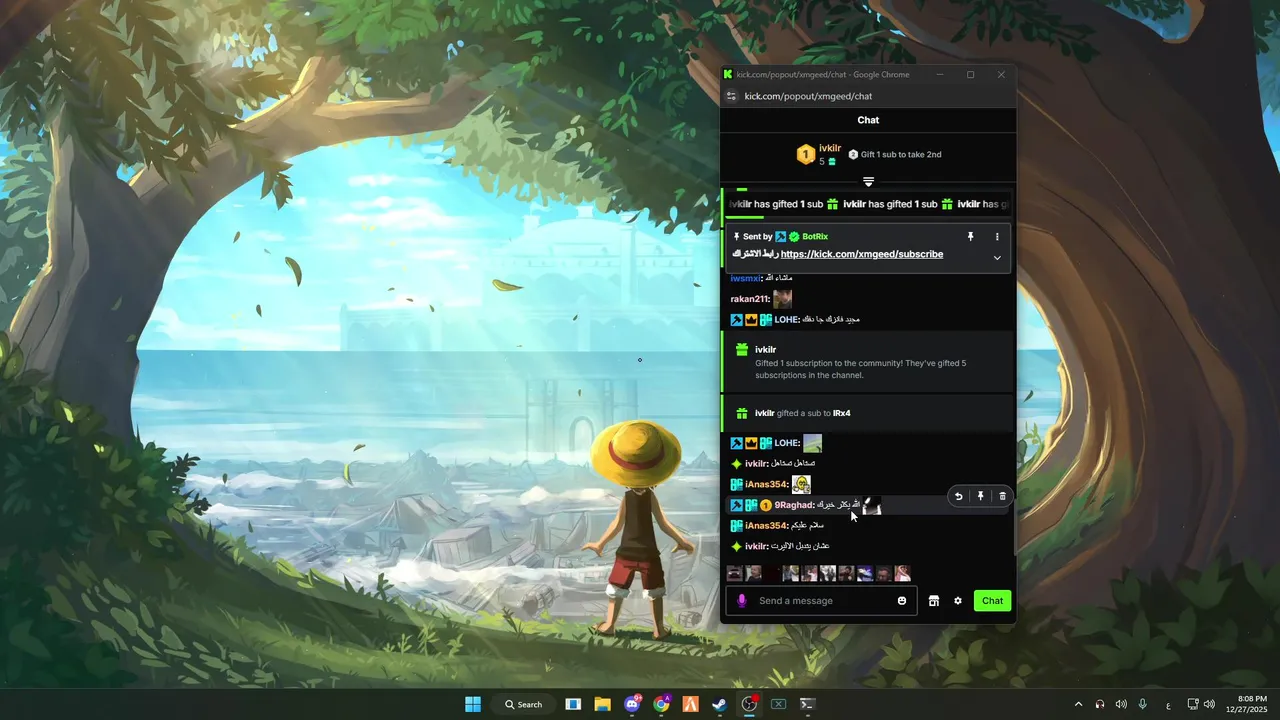The width and height of the screenshot is (1280, 720).
Task: Open Steam from the taskbar
Action: [x=720, y=704]
